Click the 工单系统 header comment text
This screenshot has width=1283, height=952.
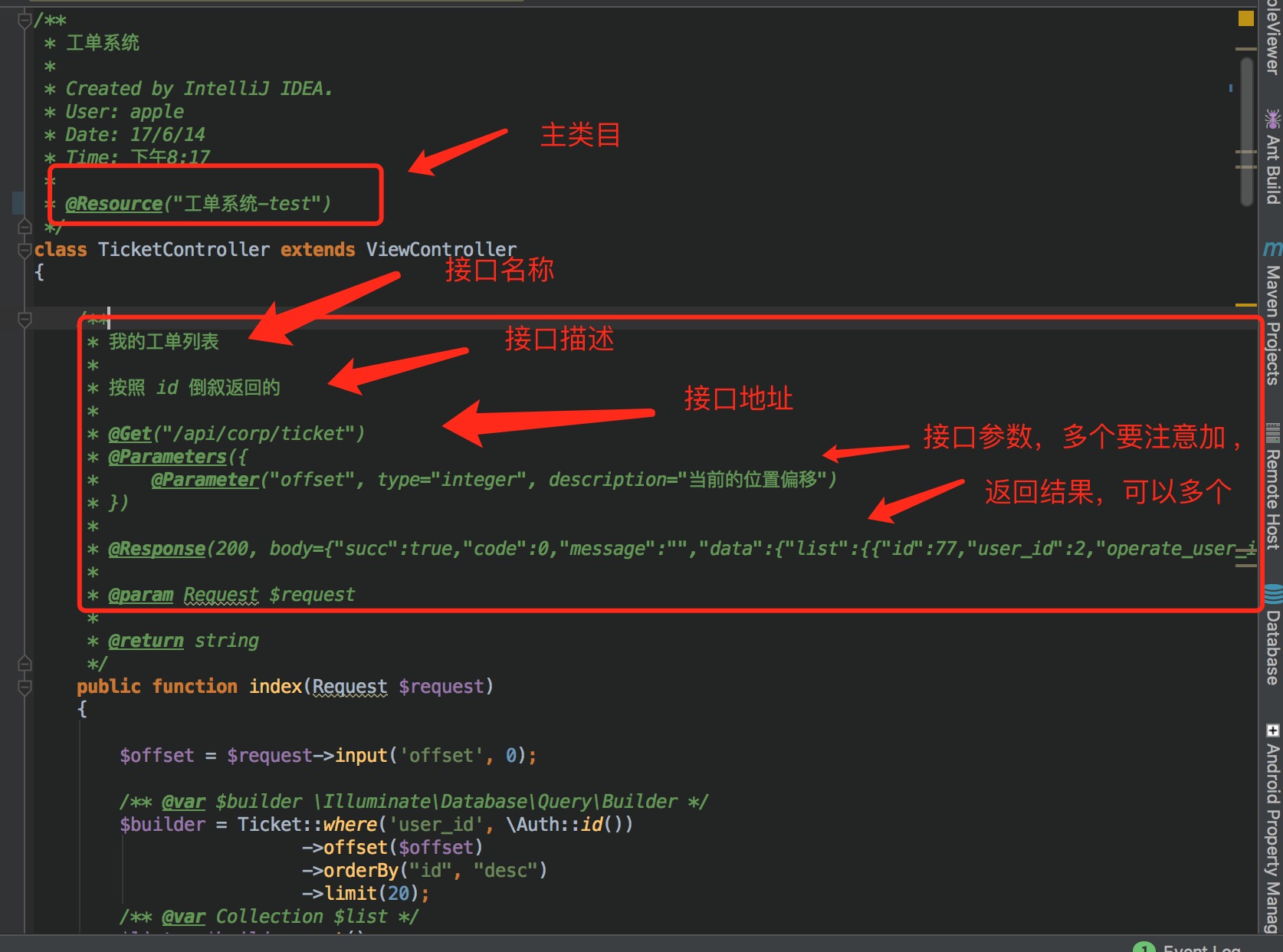click(103, 43)
